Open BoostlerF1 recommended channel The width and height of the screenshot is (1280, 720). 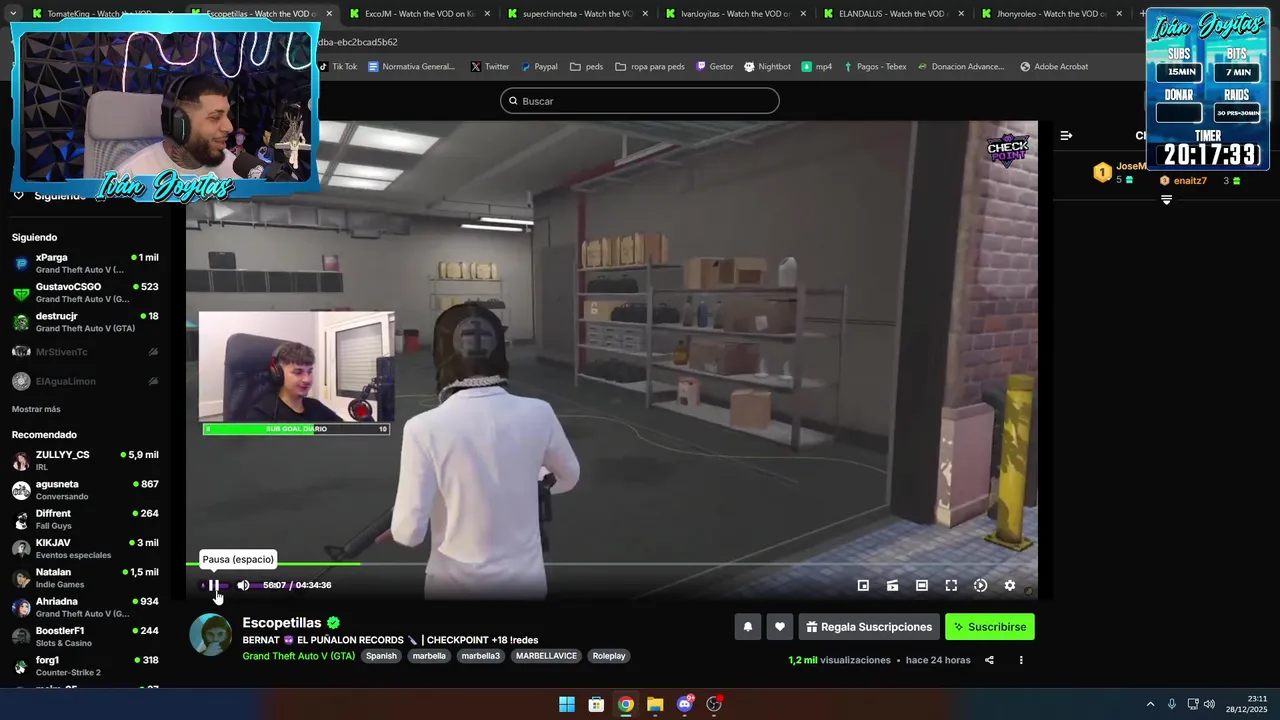click(x=85, y=637)
